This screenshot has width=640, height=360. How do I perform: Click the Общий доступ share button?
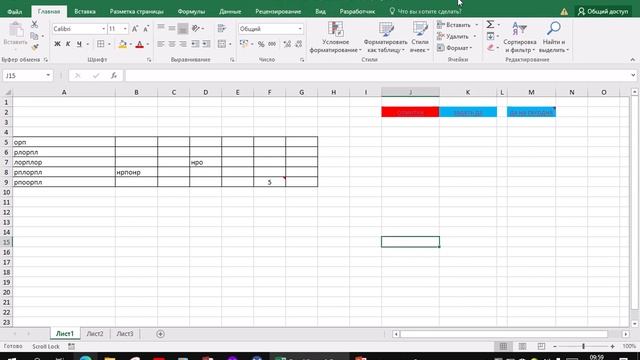[603, 11]
